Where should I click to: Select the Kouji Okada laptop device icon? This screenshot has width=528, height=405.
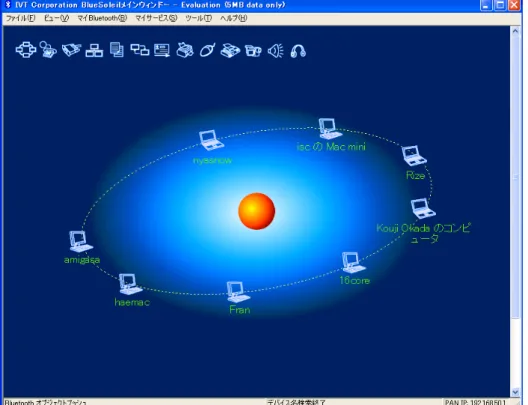click(423, 208)
